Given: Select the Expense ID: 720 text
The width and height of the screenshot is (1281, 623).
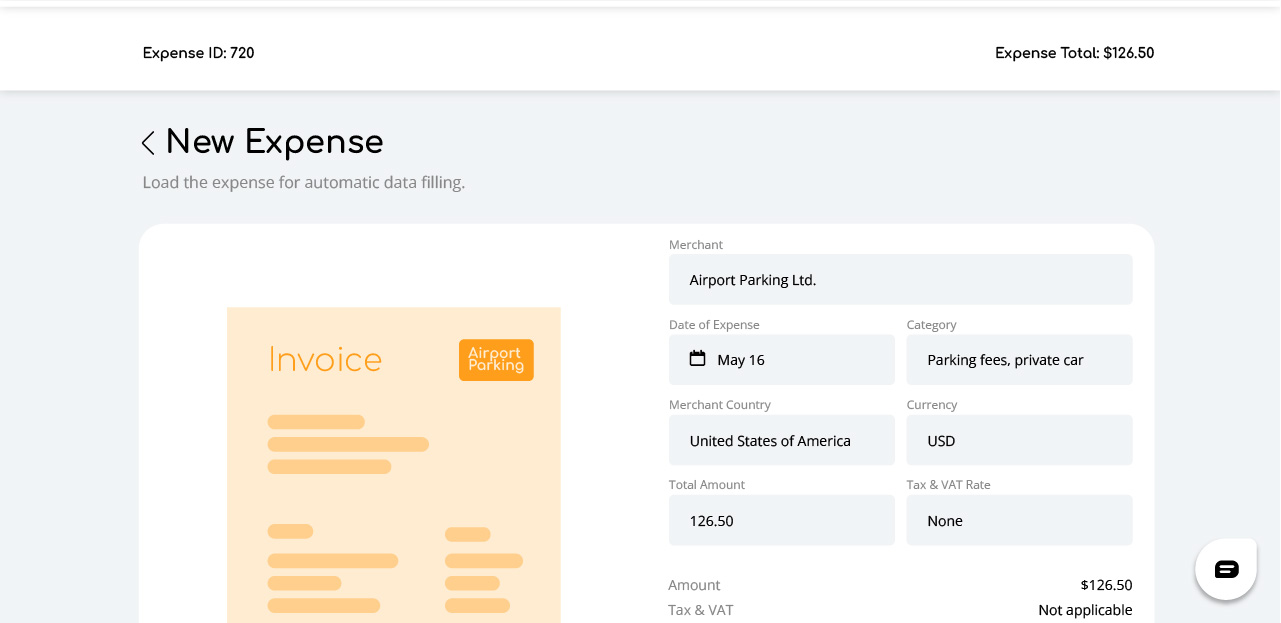Looking at the screenshot, I should (x=199, y=53).
